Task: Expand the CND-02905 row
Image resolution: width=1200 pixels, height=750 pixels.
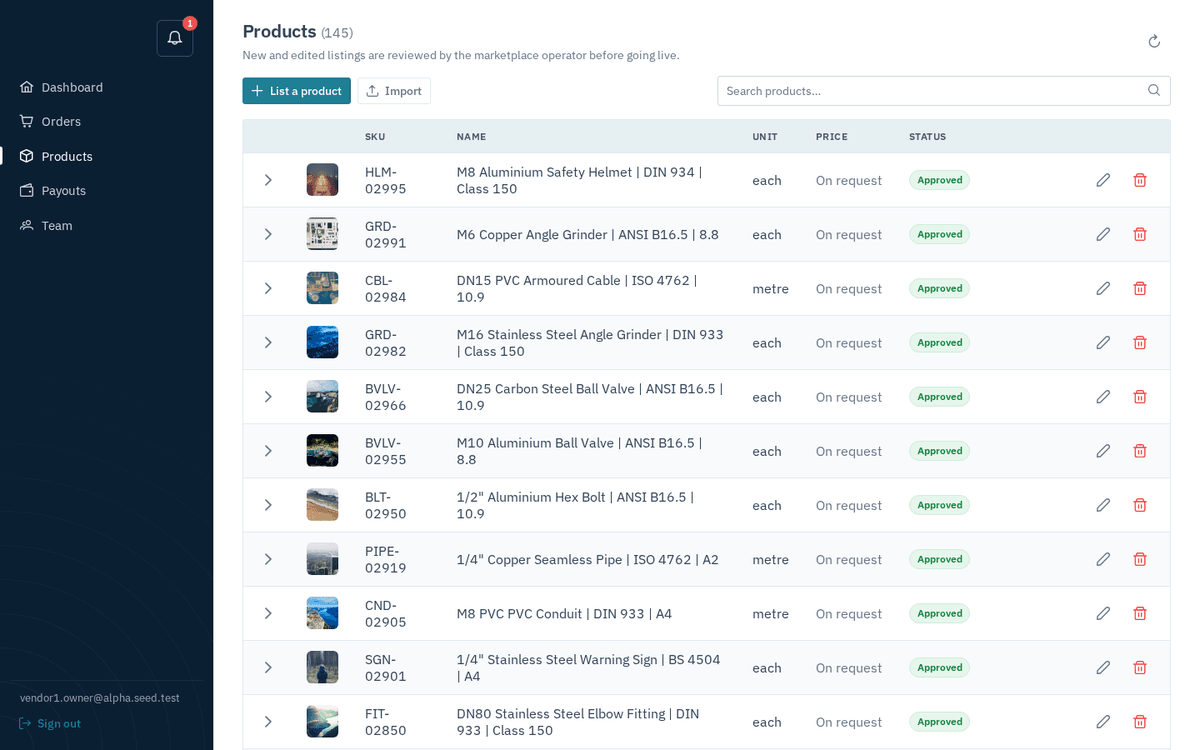Action: [268, 613]
